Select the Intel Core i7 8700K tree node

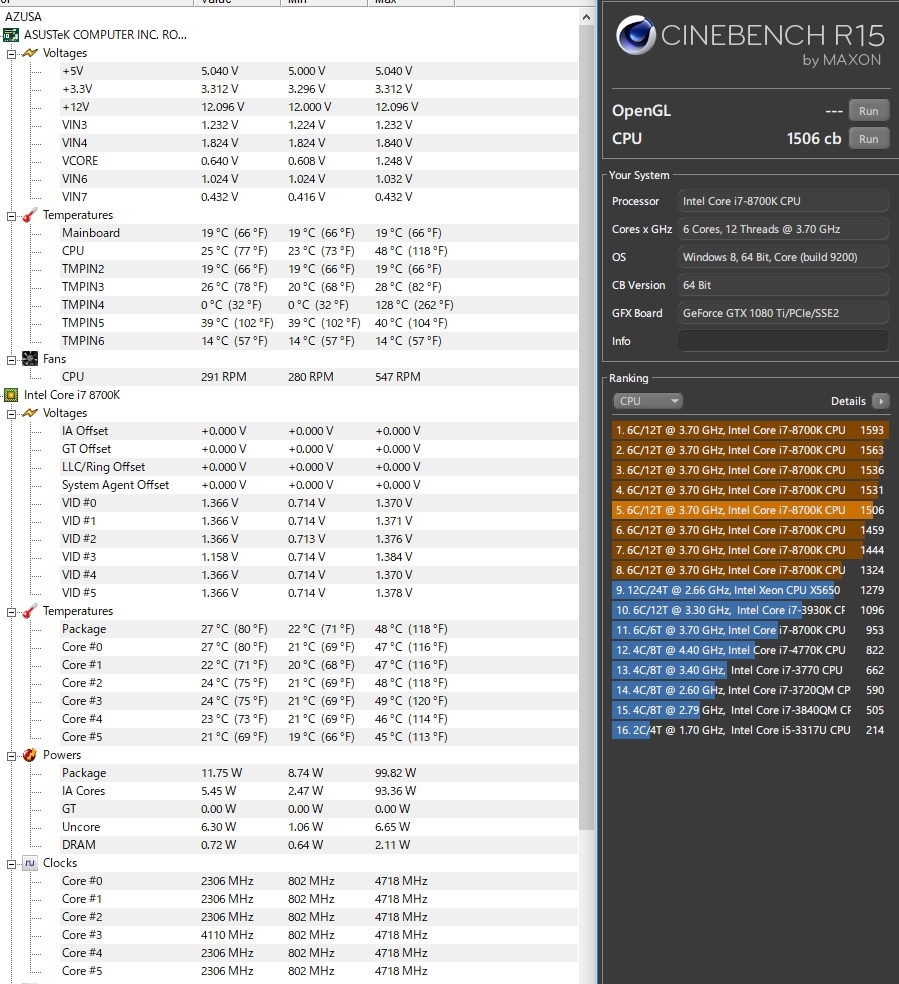(x=72, y=395)
